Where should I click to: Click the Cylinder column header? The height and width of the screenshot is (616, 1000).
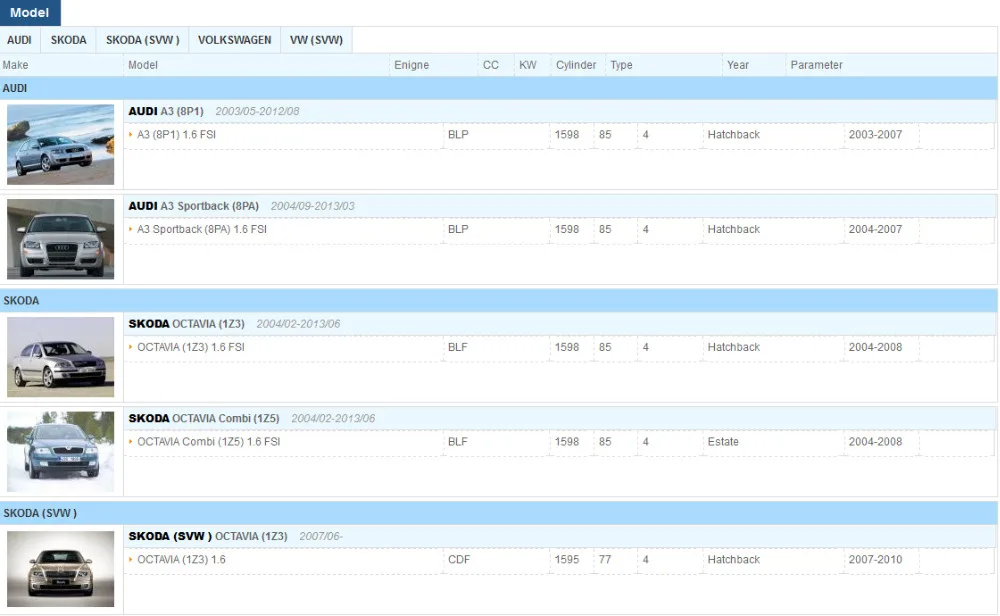tap(576, 65)
